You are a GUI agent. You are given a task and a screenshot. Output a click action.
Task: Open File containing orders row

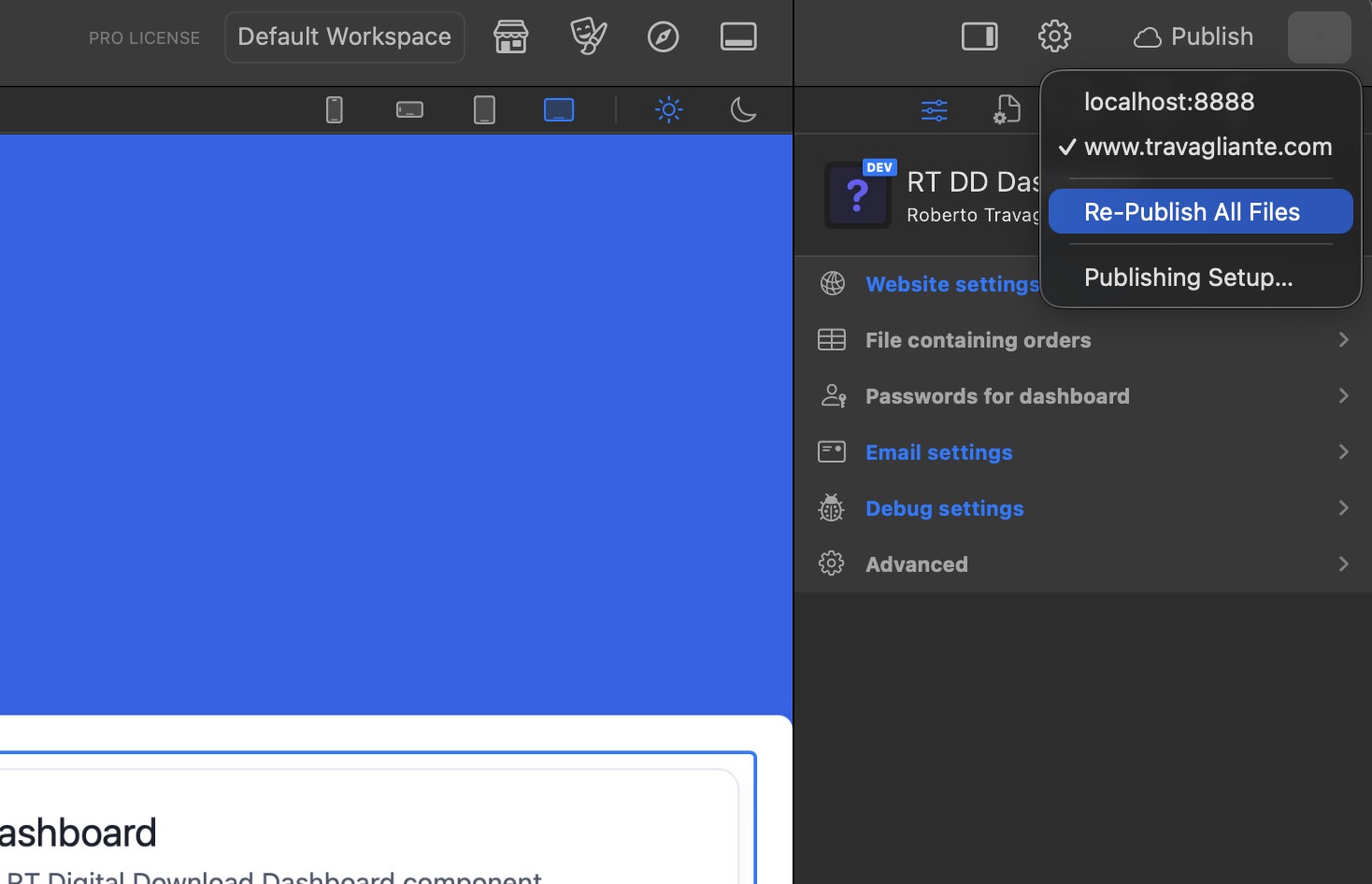[1083, 340]
